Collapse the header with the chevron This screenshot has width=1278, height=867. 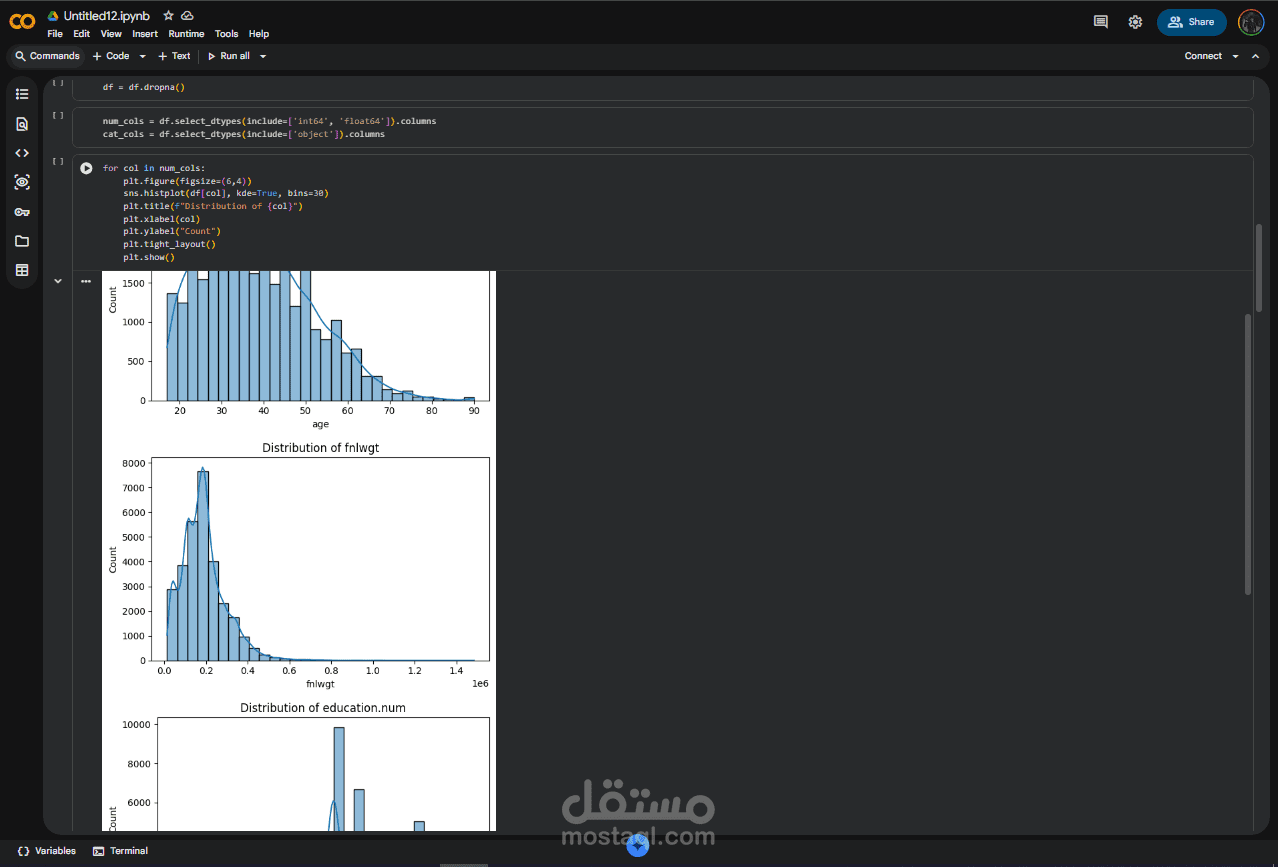[1256, 56]
